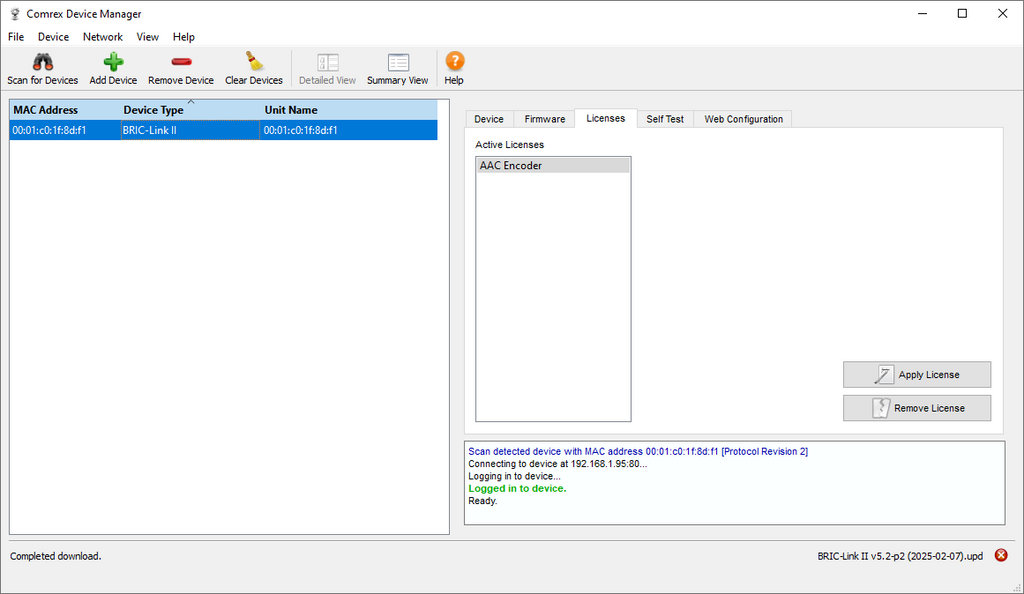Viewport: 1024px width, 594px height.
Task: Click the orange Help question mark icon
Action: (x=454, y=62)
